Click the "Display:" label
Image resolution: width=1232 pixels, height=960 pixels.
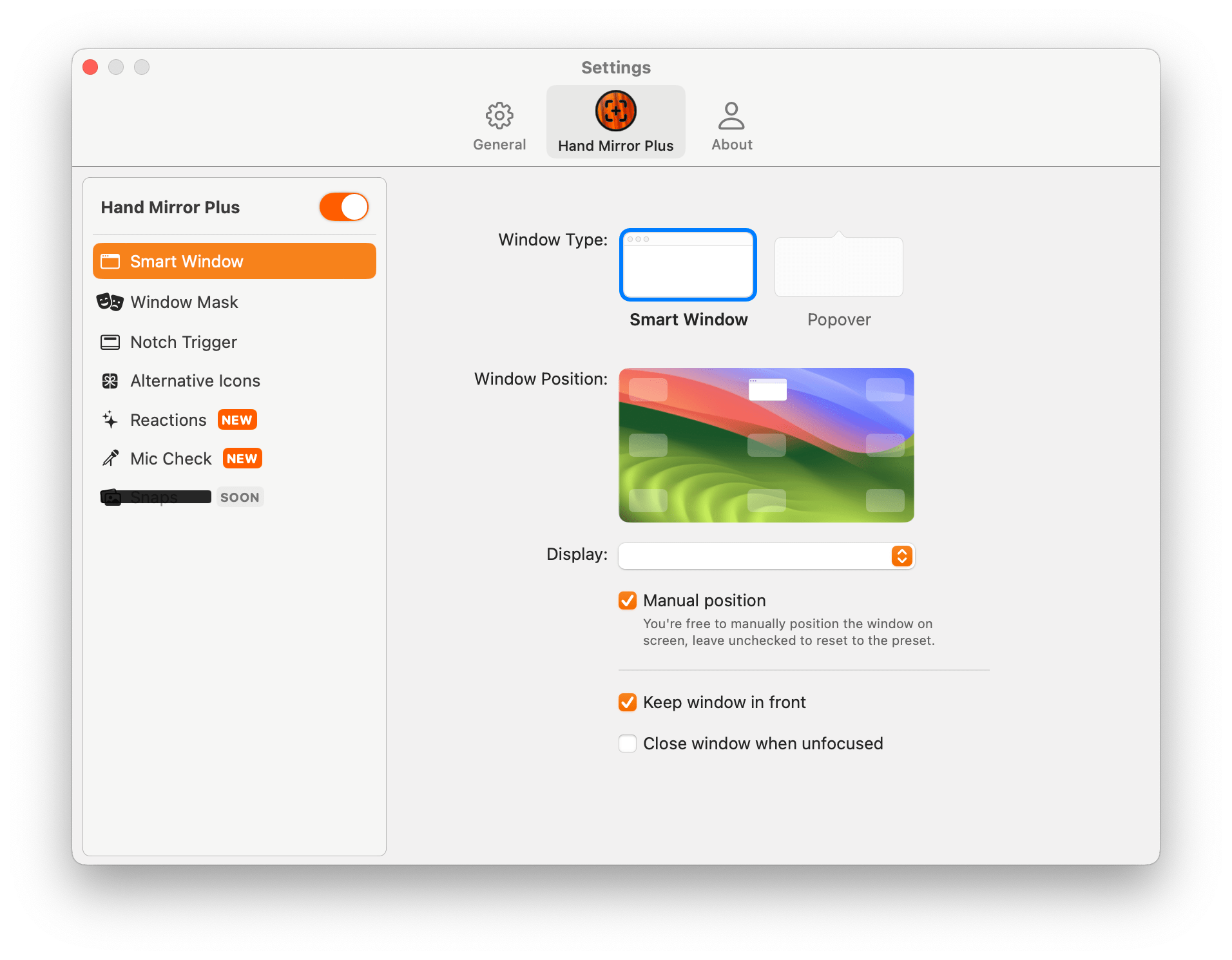[x=577, y=554]
